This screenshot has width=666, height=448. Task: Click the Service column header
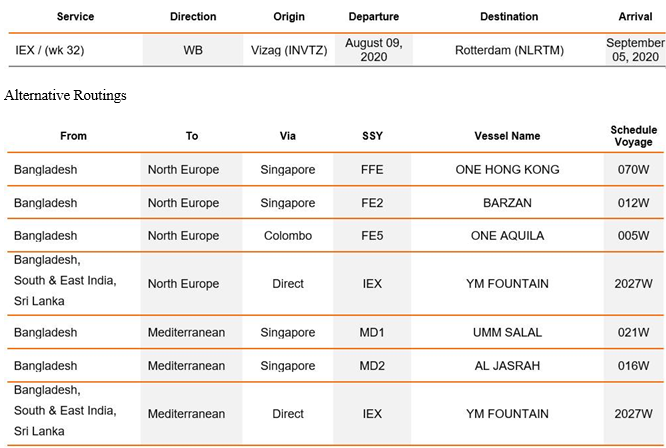click(75, 17)
